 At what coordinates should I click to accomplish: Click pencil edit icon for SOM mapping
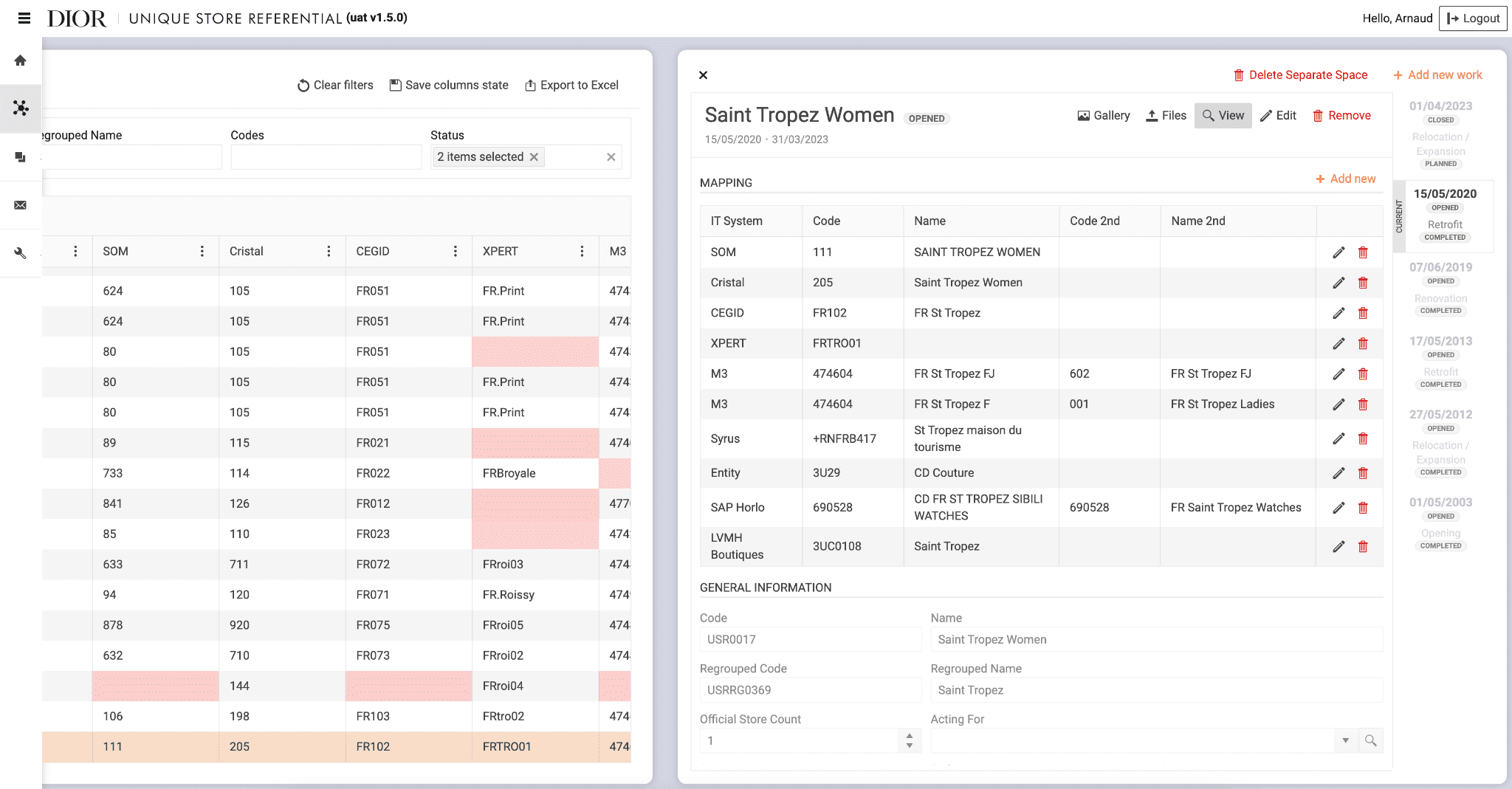click(1339, 252)
